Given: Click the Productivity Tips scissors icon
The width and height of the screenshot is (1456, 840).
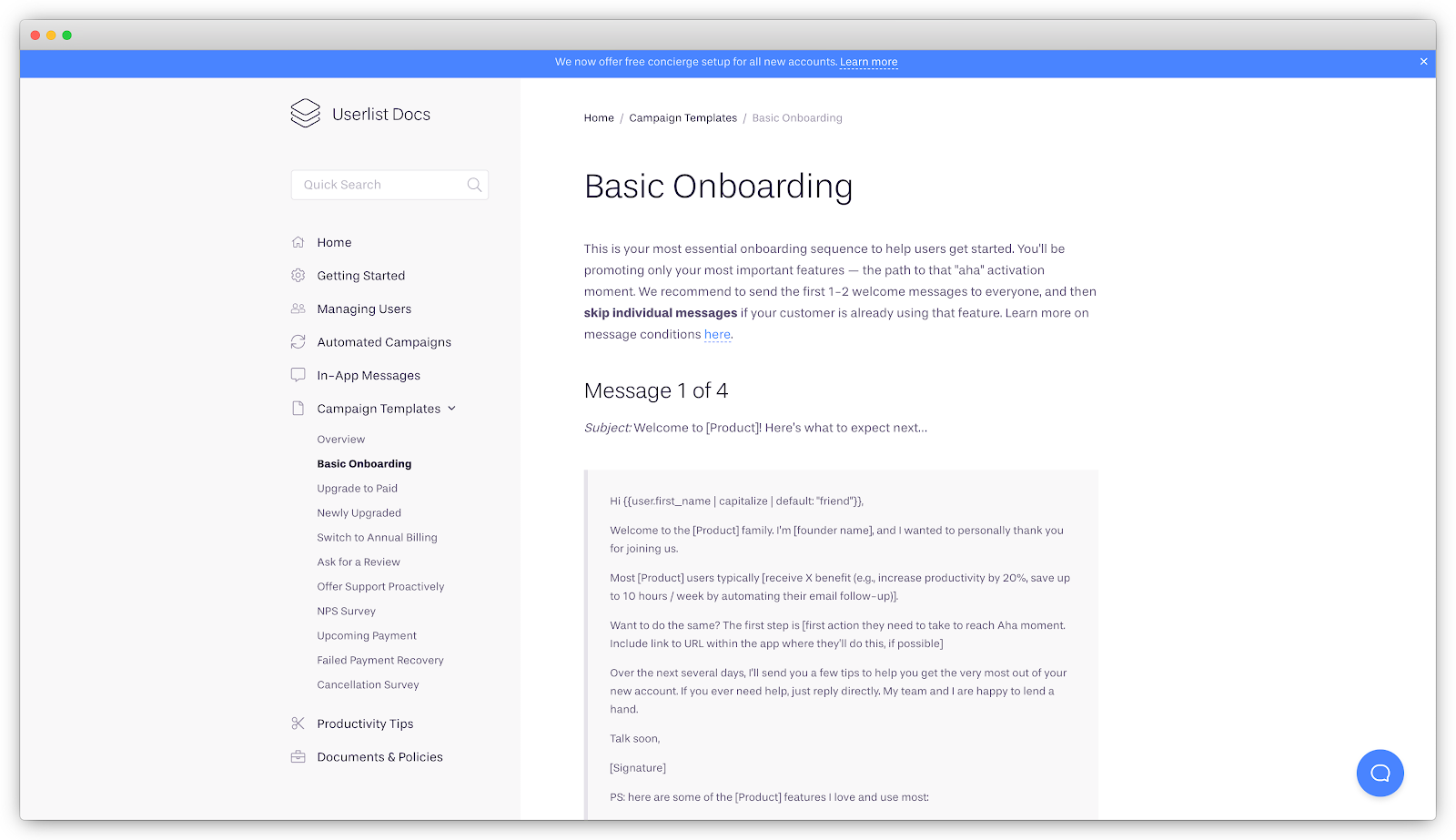Looking at the screenshot, I should coord(298,723).
